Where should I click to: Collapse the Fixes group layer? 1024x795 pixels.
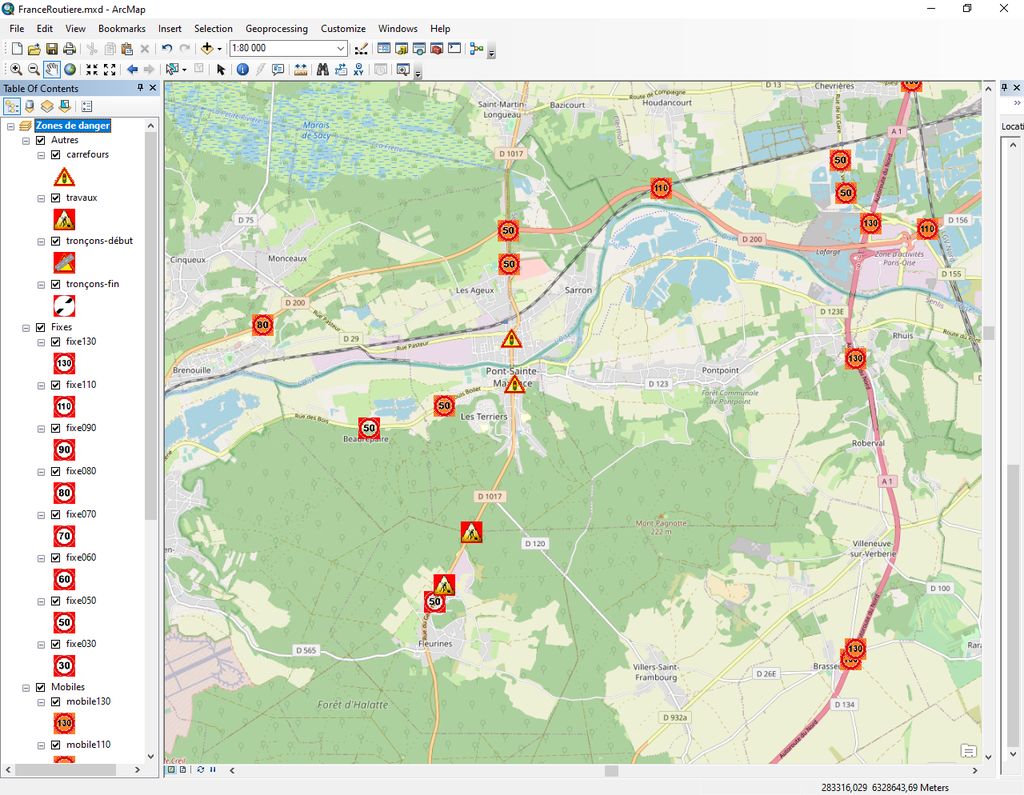coord(26,327)
